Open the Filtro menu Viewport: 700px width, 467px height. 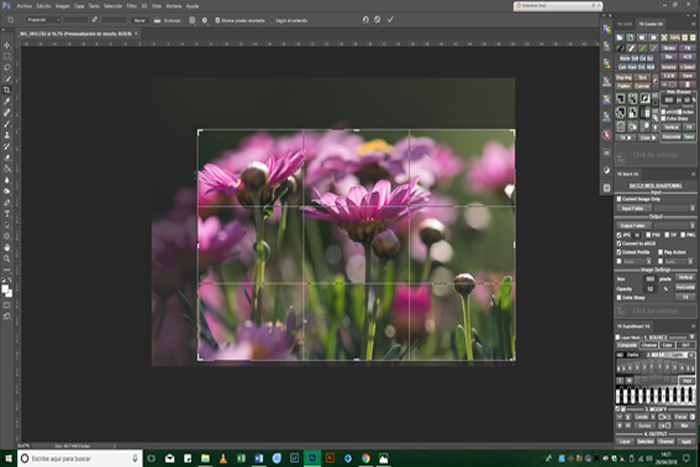(131, 6)
